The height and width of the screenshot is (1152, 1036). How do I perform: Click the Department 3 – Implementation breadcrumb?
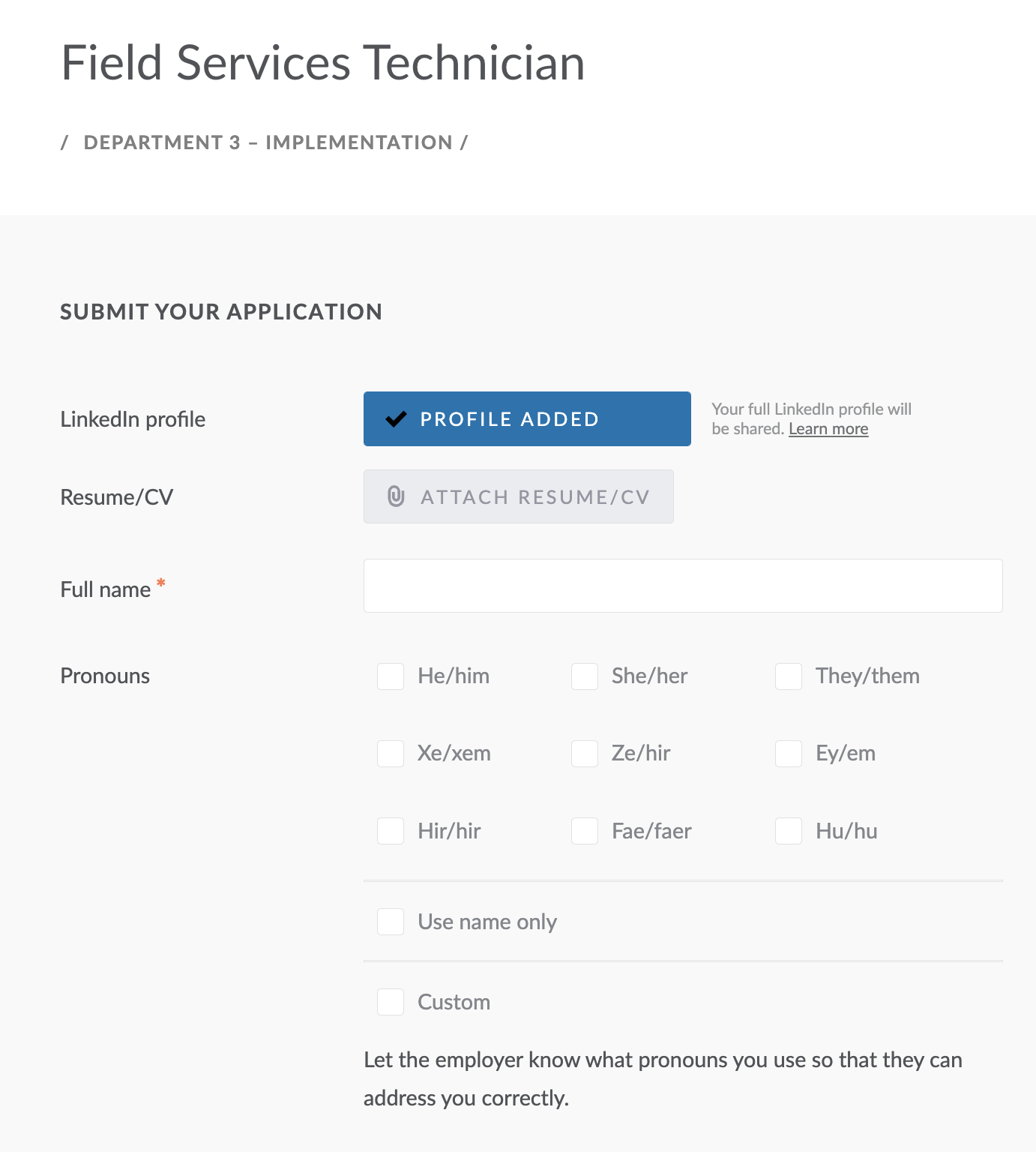(x=268, y=142)
